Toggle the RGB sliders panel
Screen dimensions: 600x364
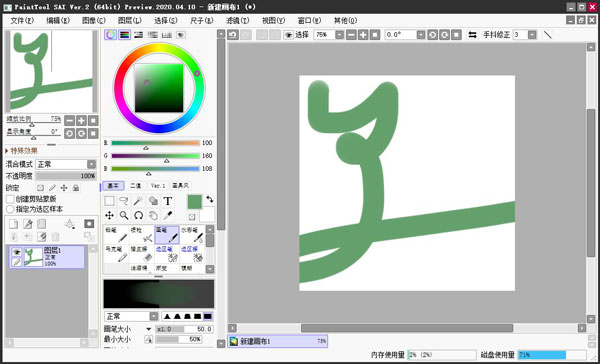124,35
